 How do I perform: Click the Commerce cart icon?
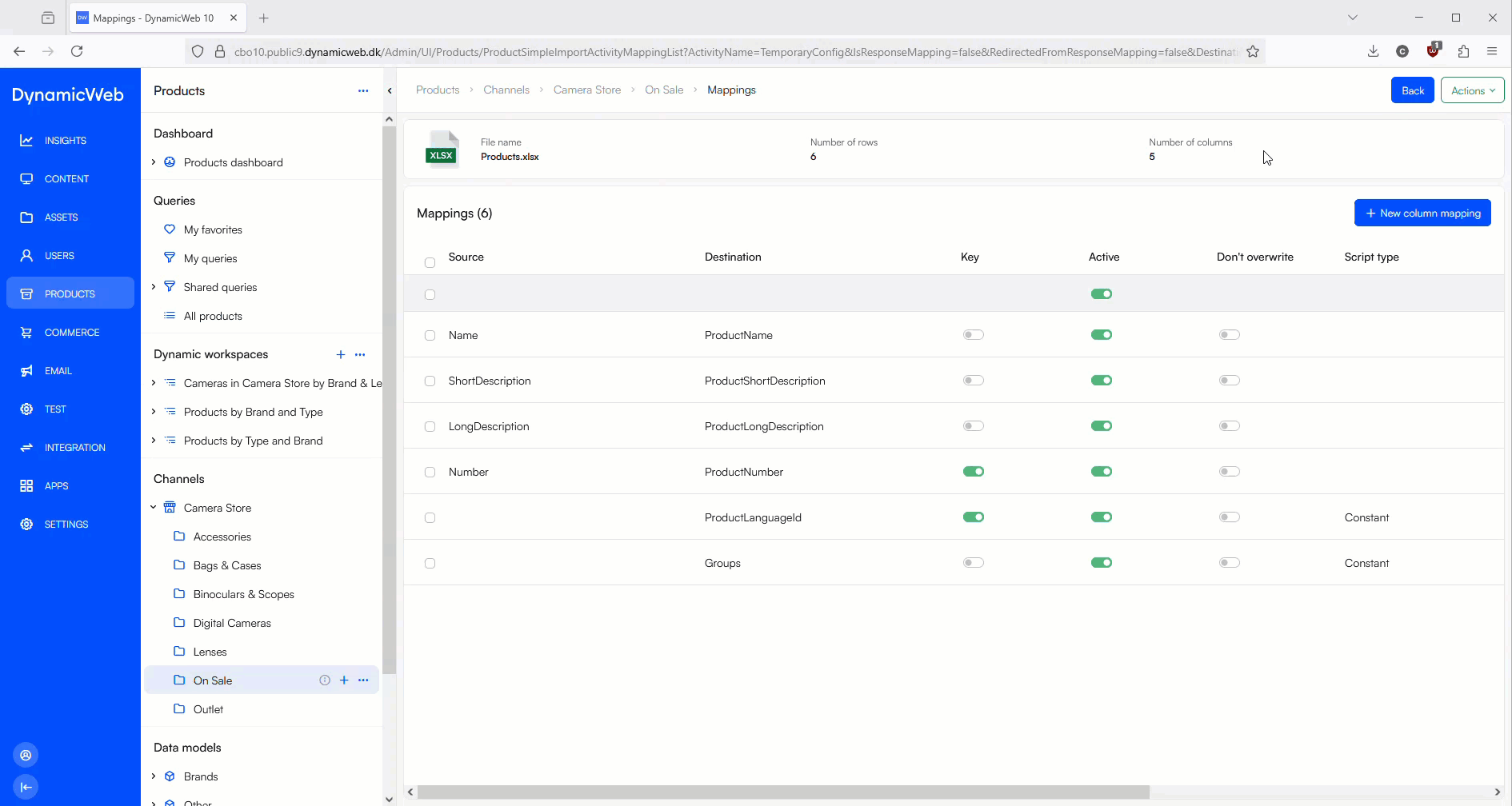point(26,333)
